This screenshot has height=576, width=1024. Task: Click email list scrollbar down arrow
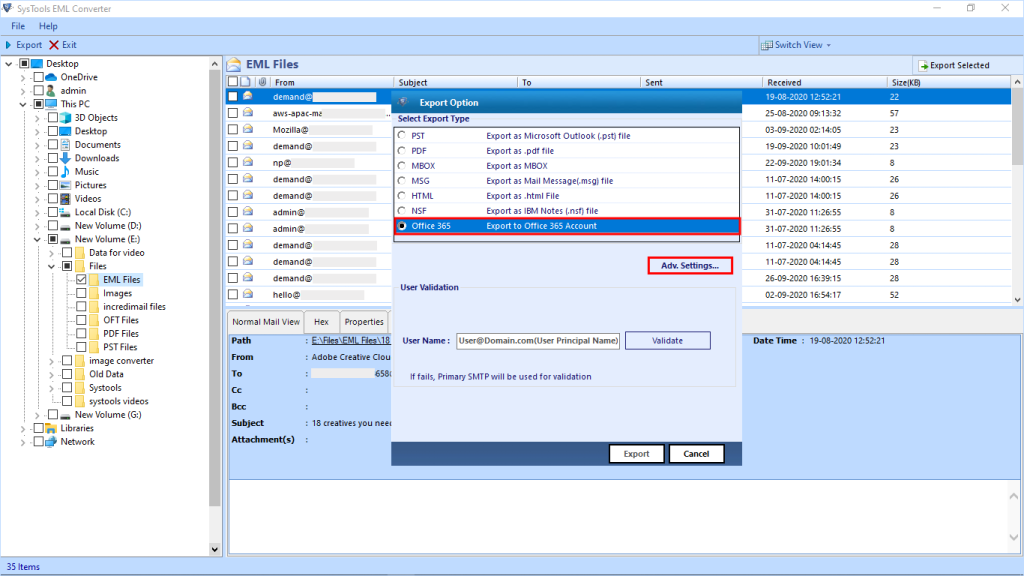(x=1017, y=300)
